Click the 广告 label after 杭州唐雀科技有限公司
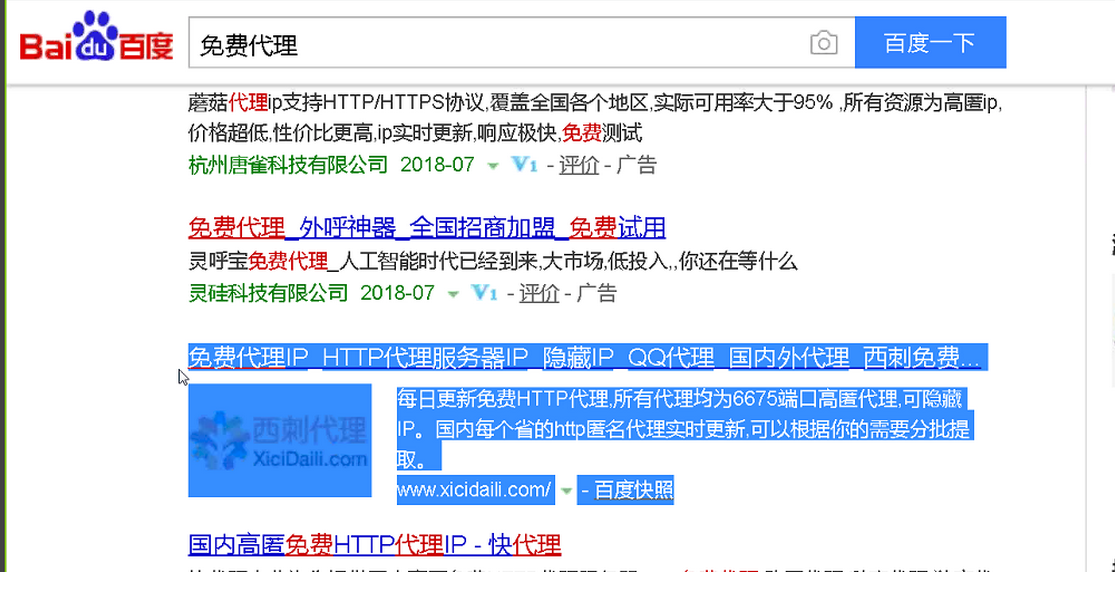 [636, 165]
